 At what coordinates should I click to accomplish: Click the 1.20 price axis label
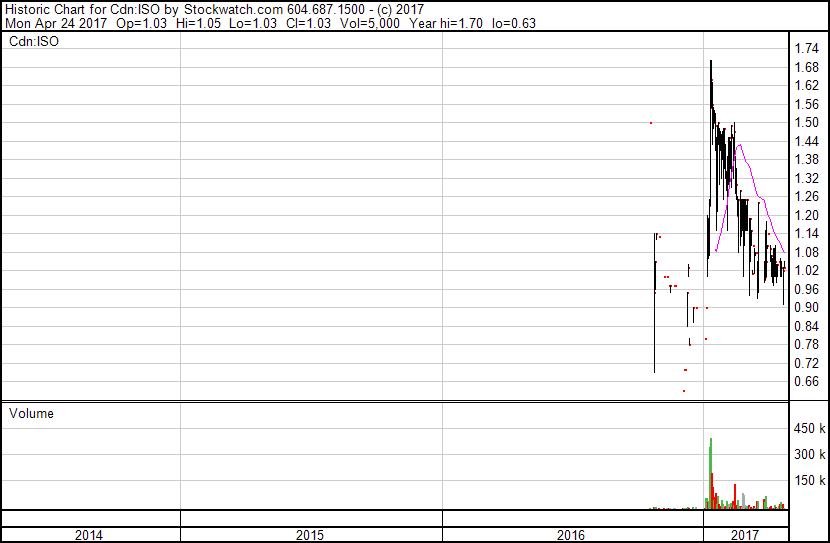[807, 215]
